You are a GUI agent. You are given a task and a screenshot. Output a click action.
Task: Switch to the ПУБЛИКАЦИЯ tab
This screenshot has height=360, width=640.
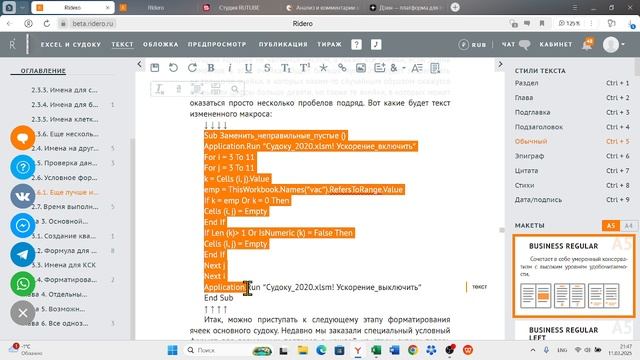283,44
